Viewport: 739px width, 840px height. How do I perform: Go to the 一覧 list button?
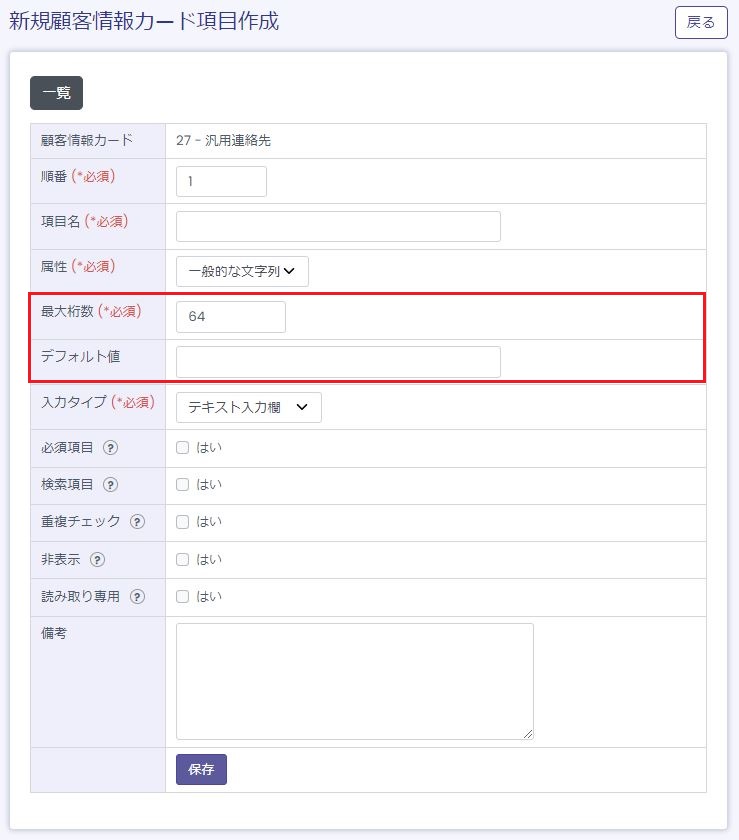point(56,93)
